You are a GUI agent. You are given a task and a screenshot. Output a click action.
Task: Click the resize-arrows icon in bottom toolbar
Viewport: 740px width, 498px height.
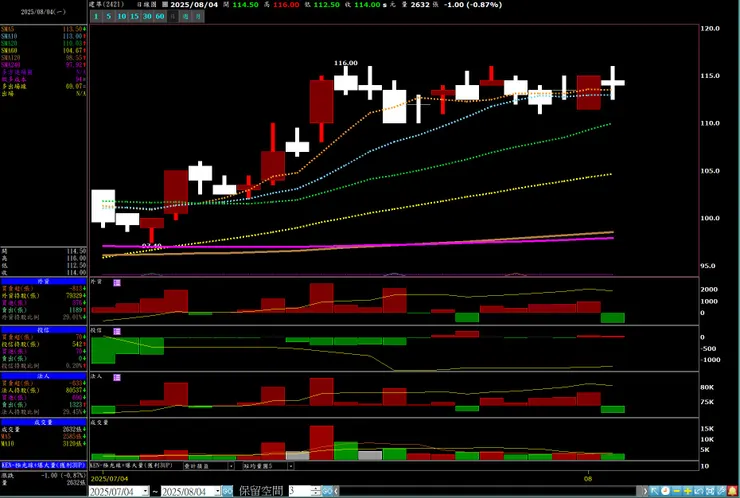pos(699,491)
